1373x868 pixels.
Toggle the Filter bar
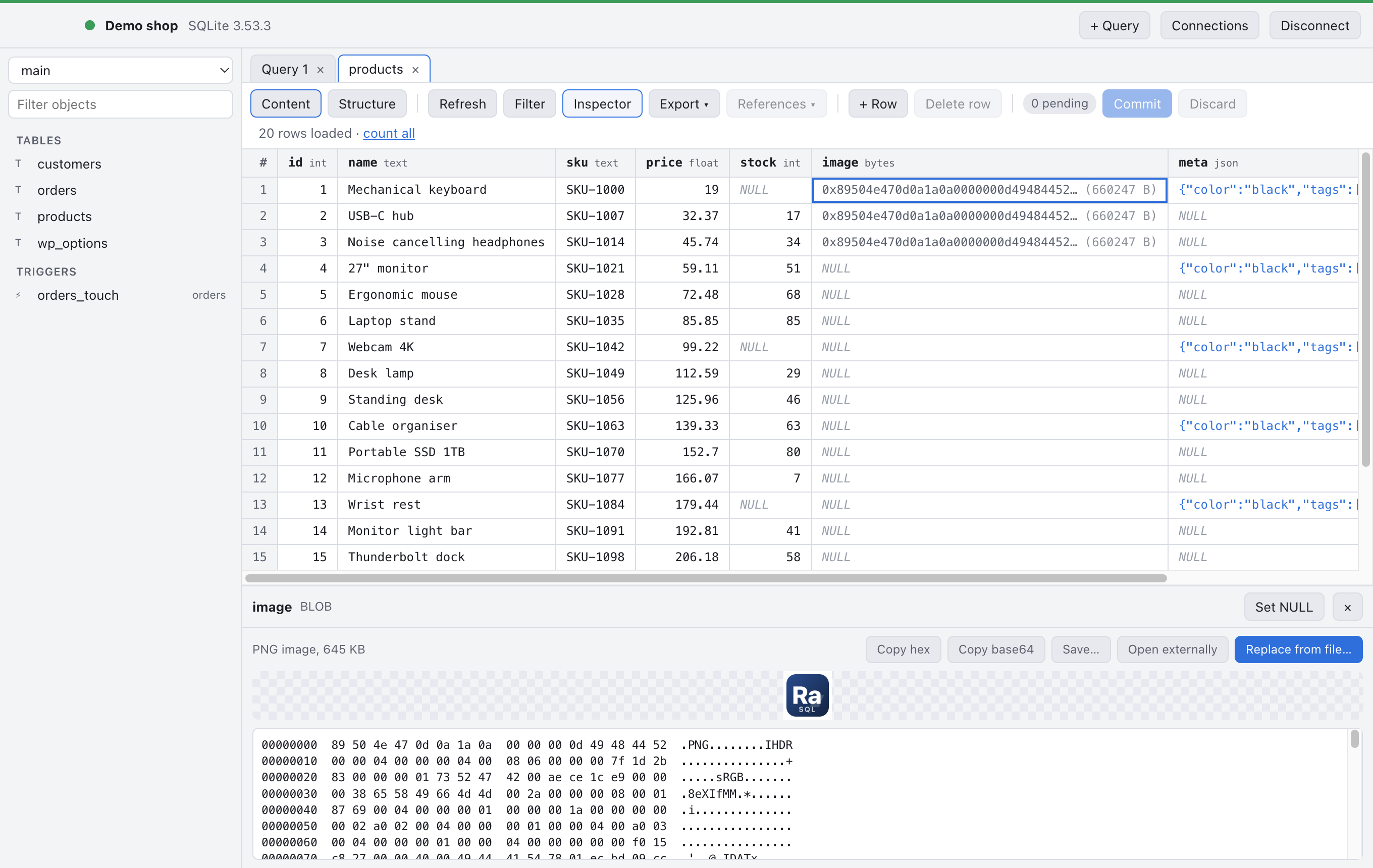click(x=529, y=104)
